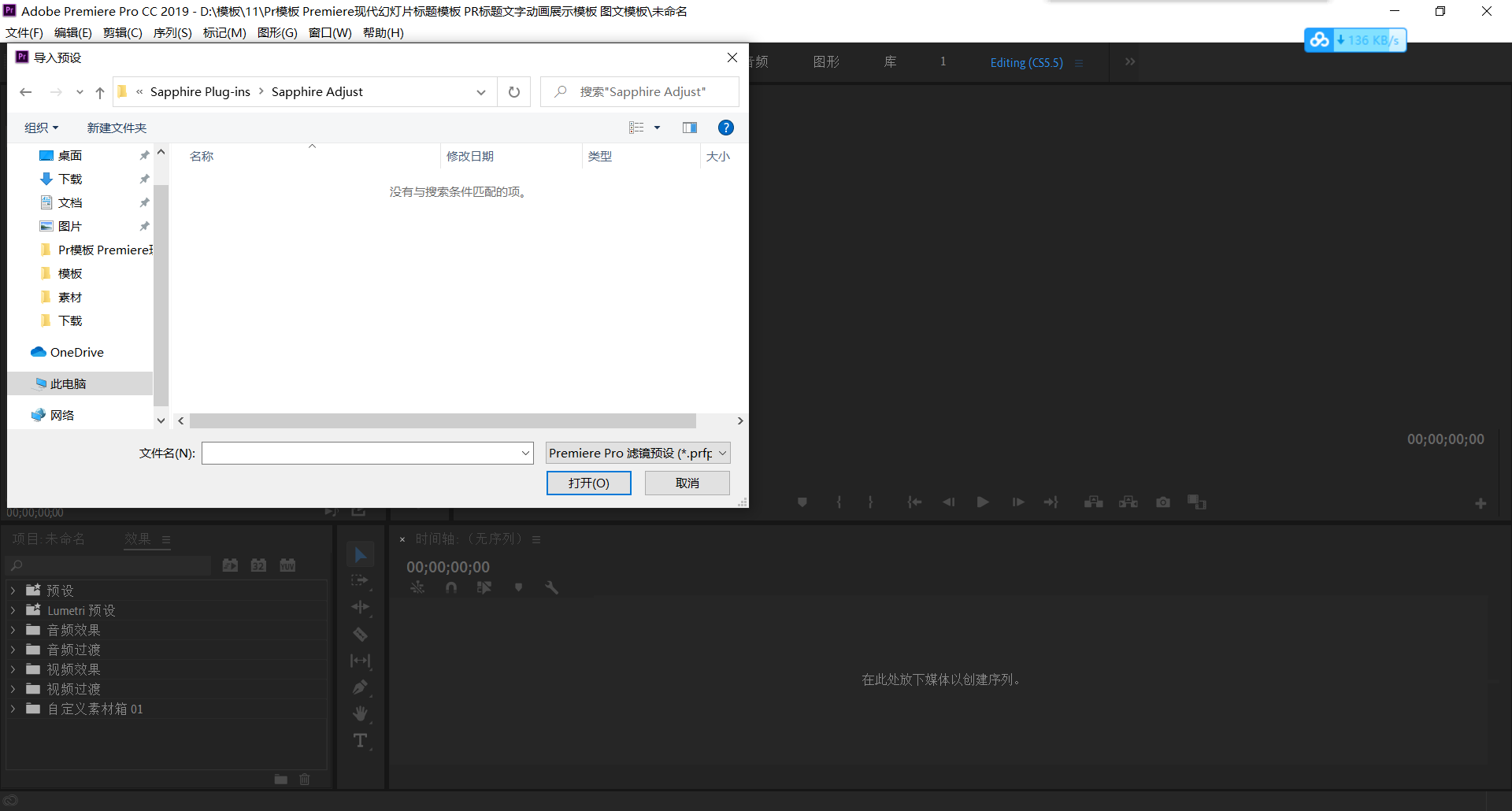Toggle the preview pane button
1512x811 pixels.
tap(690, 128)
